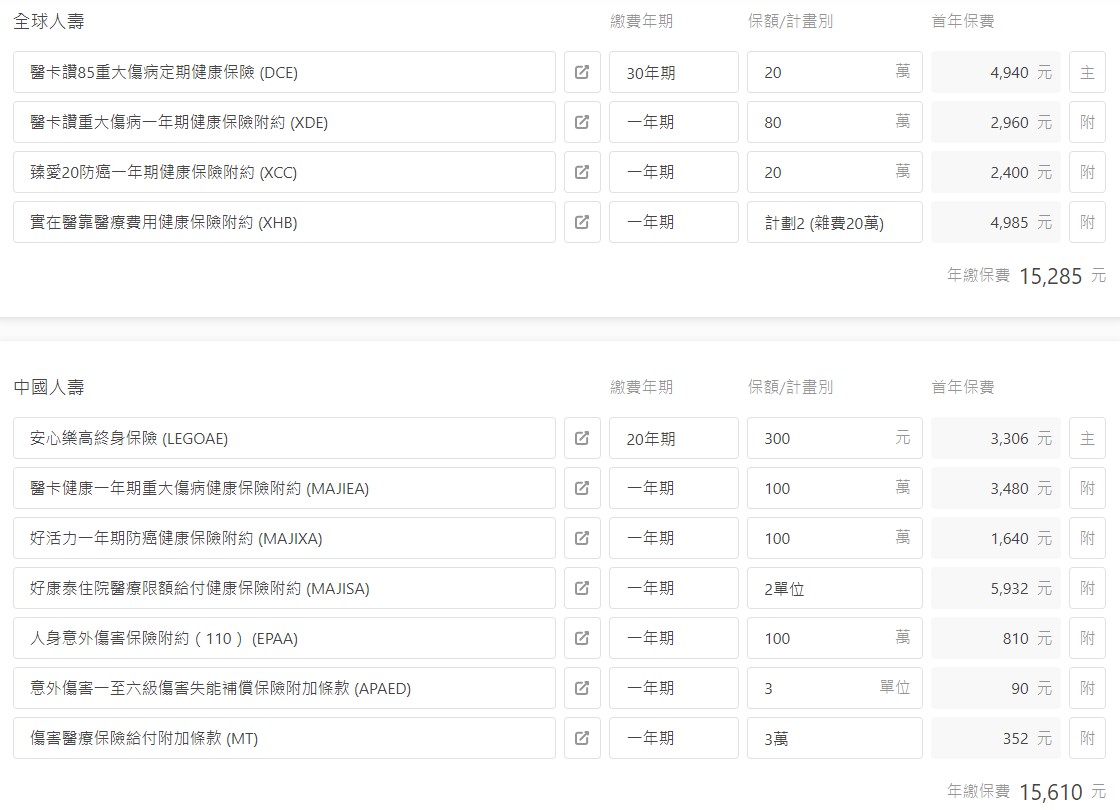The width and height of the screenshot is (1120, 810).
Task: Open the 一年期 payment term for MAJIEA
Action: point(674,488)
